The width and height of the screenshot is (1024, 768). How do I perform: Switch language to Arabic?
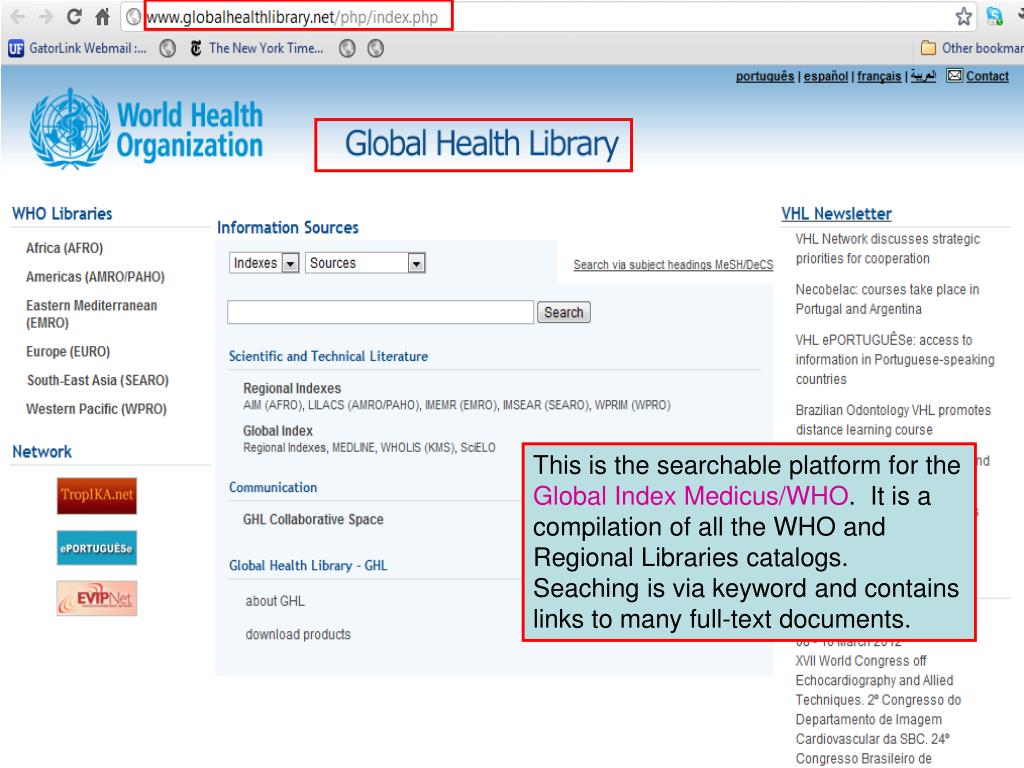click(x=923, y=76)
